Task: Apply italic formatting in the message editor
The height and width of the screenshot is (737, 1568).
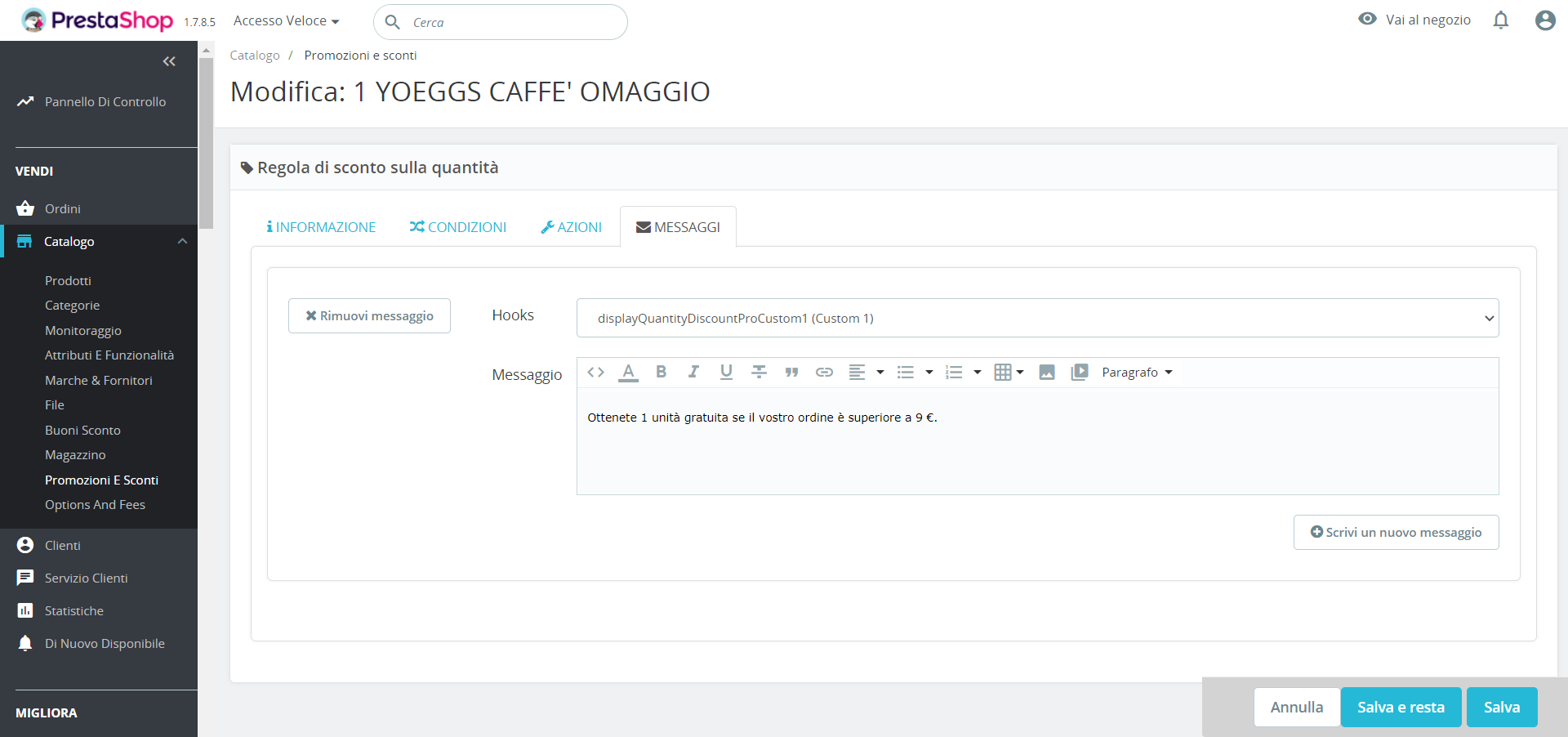Action: click(x=693, y=373)
